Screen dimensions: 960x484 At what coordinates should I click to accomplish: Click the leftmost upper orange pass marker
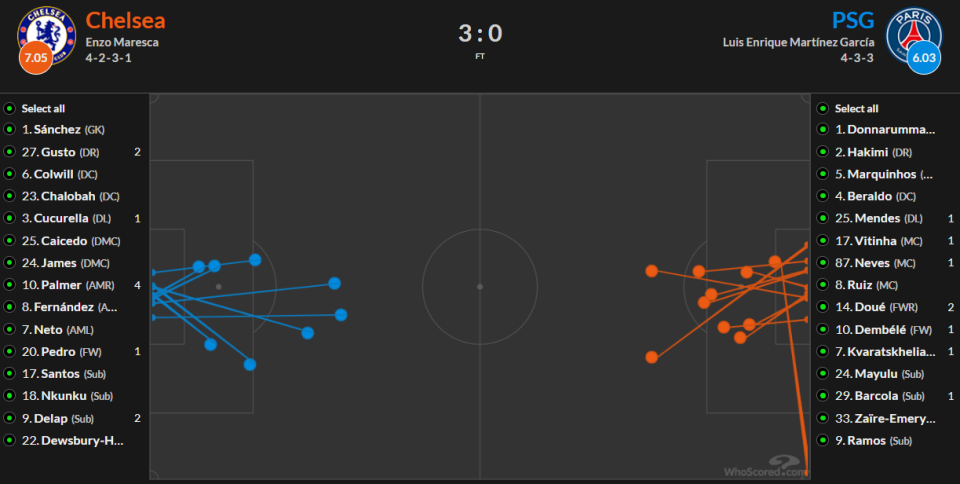[651, 270]
